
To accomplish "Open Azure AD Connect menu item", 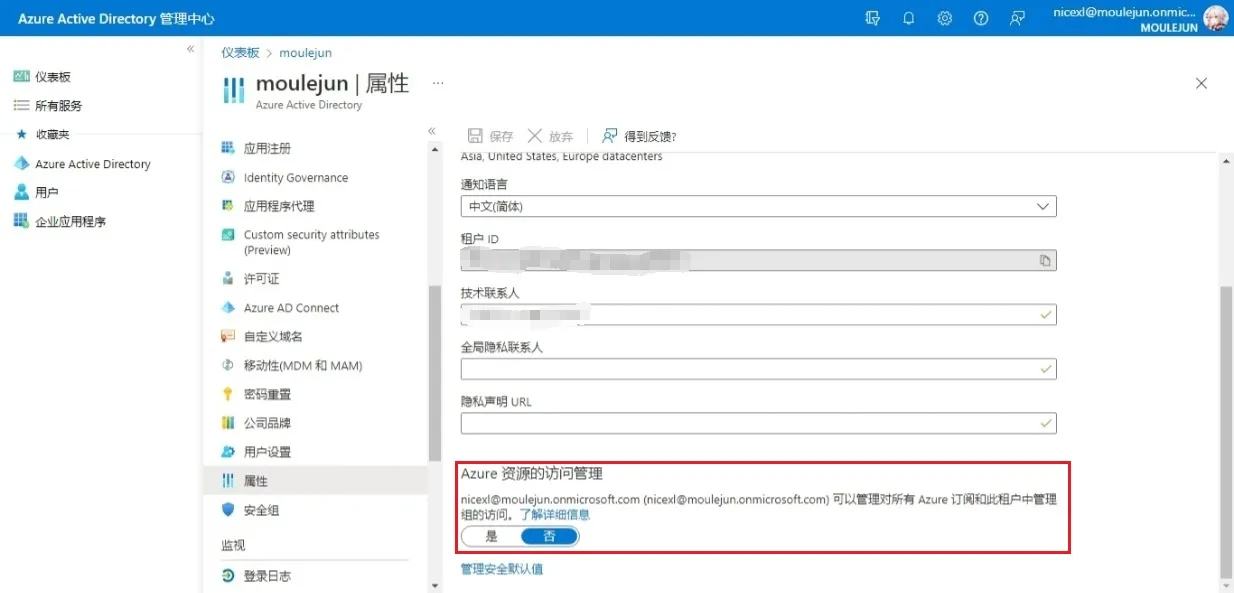I will pos(291,308).
